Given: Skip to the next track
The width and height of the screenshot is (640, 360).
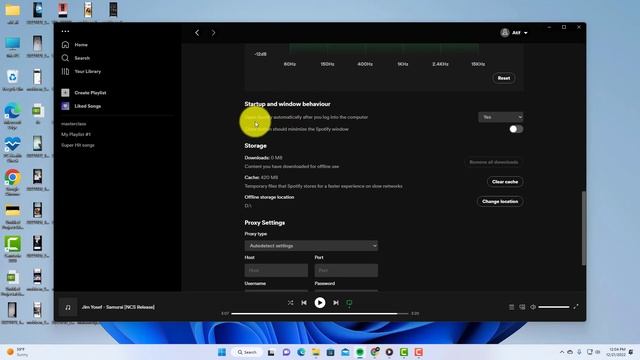Looking at the screenshot, I should (336, 303).
